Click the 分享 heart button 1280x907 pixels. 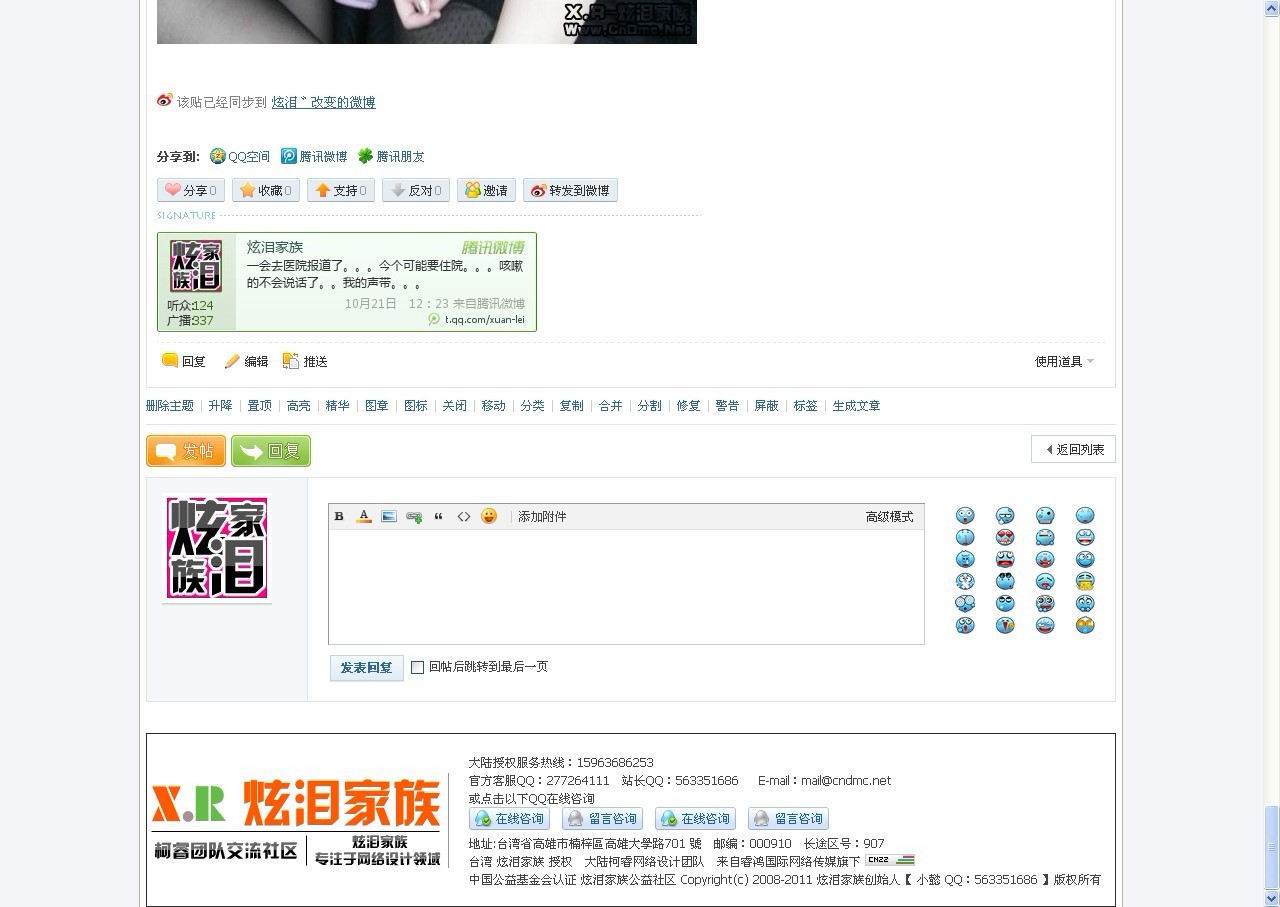[x=191, y=190]
